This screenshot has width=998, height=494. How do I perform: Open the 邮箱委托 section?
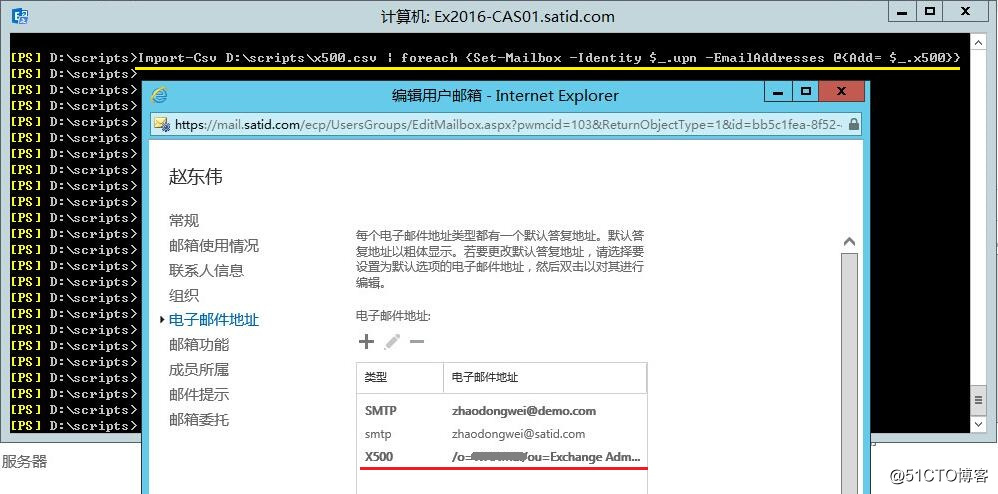click(199, 420)
